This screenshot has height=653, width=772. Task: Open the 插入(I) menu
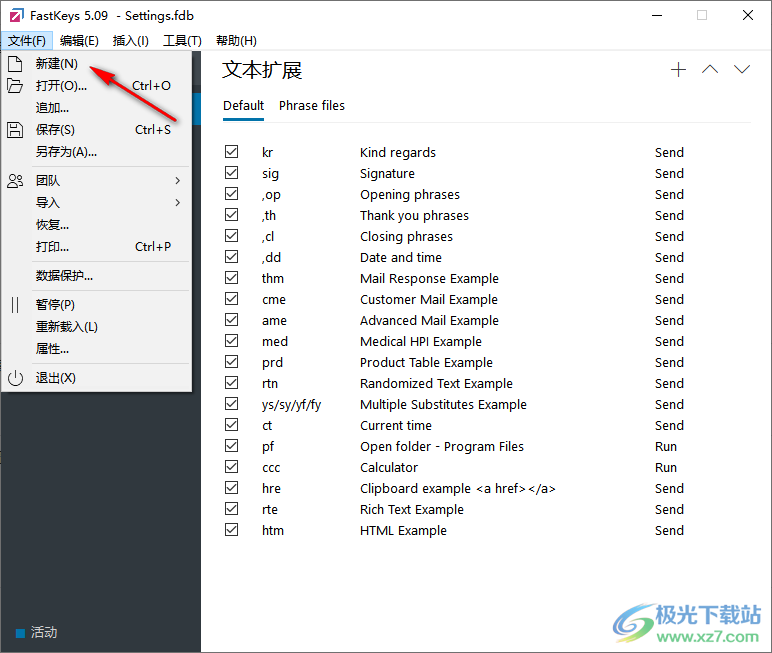130,41
